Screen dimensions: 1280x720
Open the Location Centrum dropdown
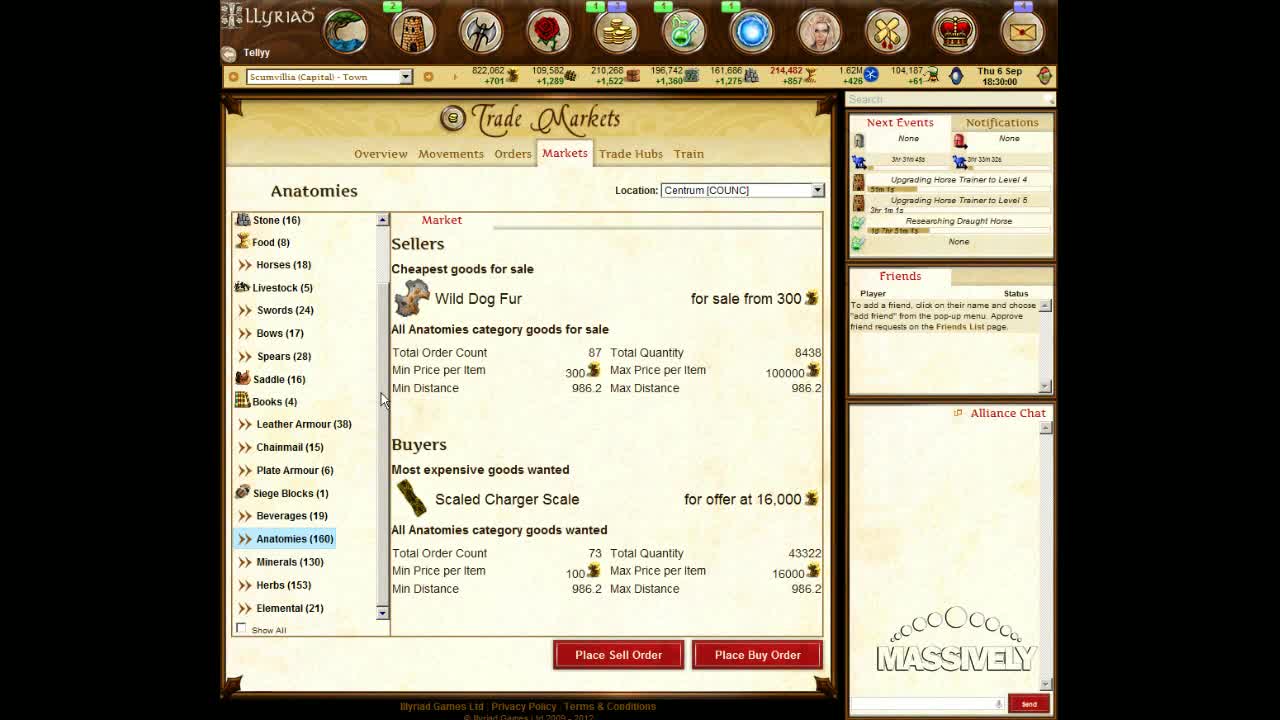point(742,190)
